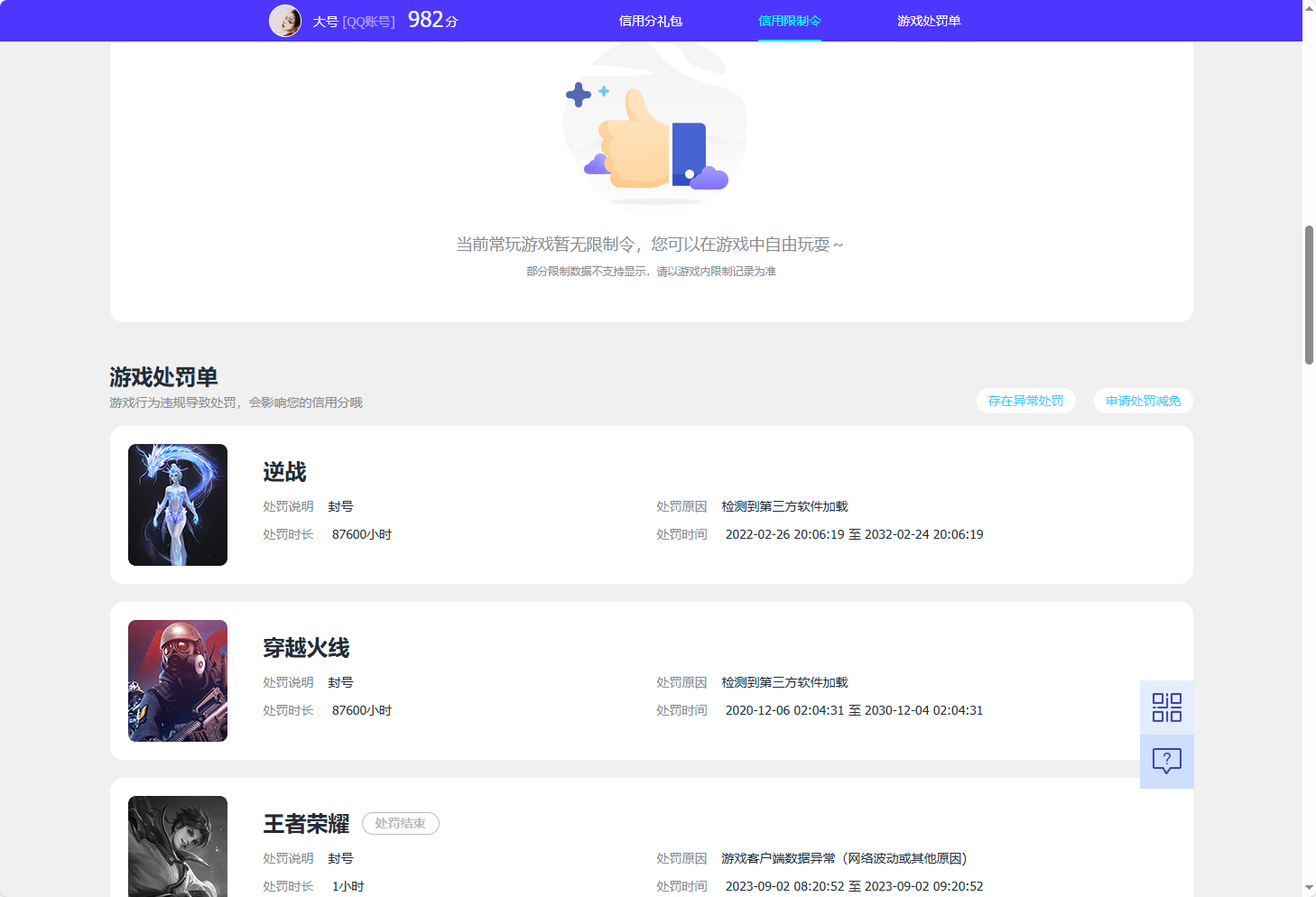This screenshot has width=1316, height=897.
Task: Open the 逆战 penalty title
Action: click(284, 471)
